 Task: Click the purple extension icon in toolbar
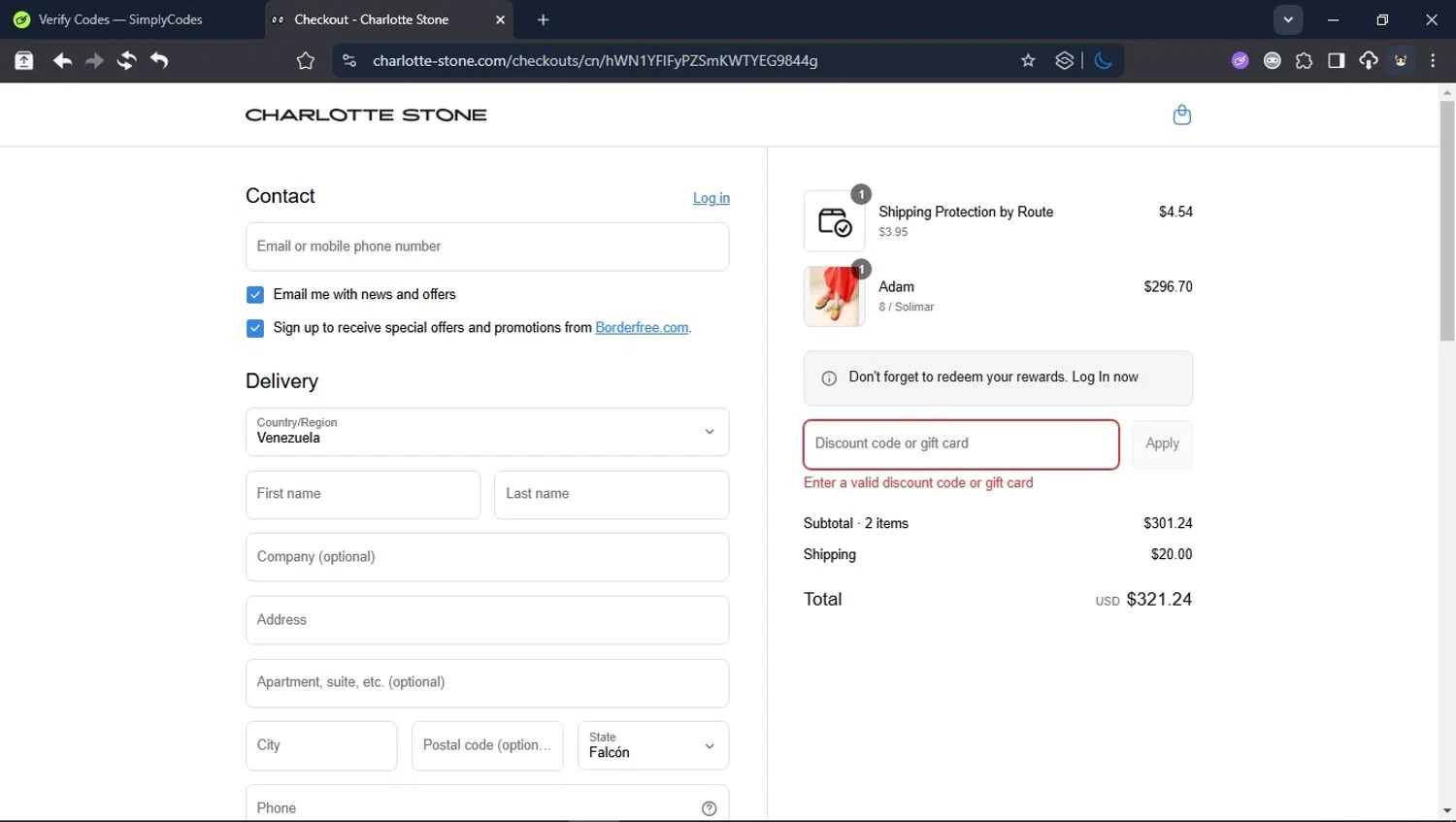(x=1240, y=60)
